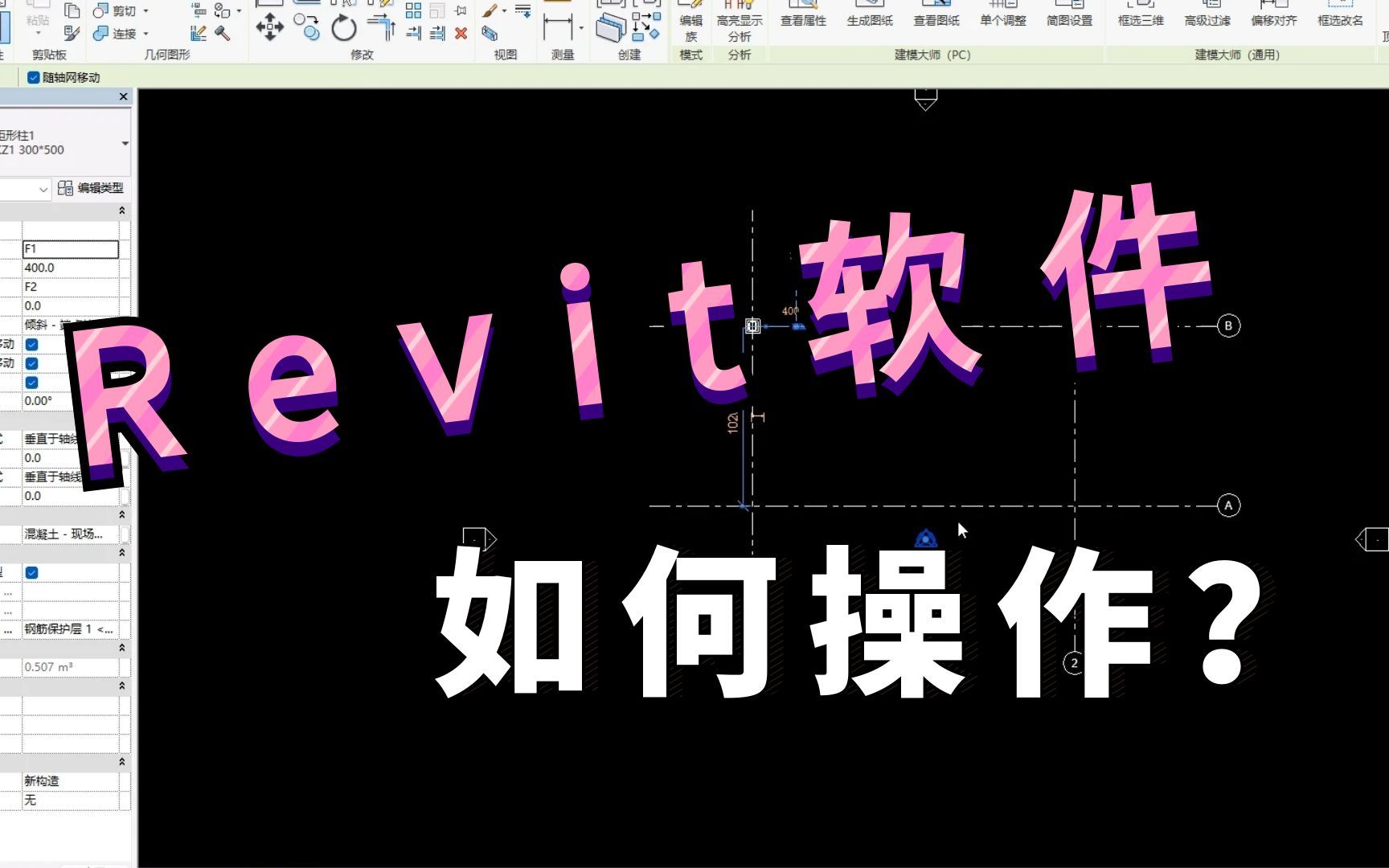This screenshot has width=1389, height=868.
Task: Open the properties filter dropdown beside 编辑类型
Action: click(x=43, y=189)
